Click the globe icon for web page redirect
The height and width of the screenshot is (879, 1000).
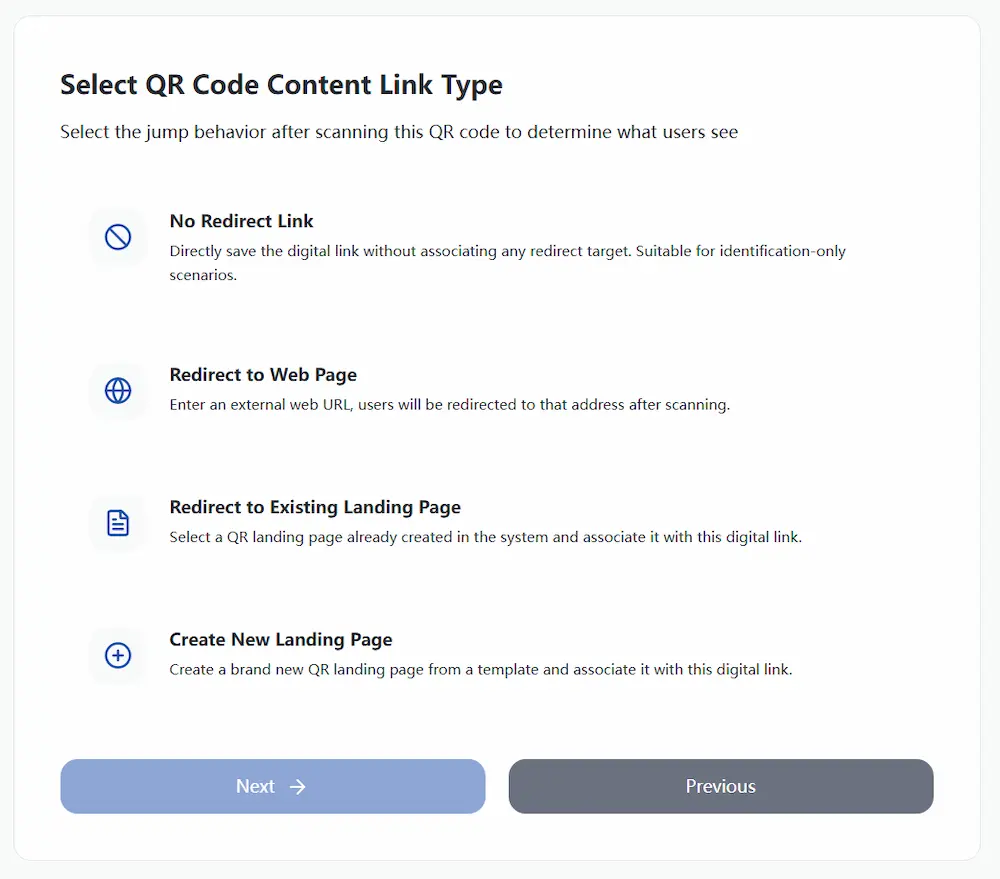118,390
